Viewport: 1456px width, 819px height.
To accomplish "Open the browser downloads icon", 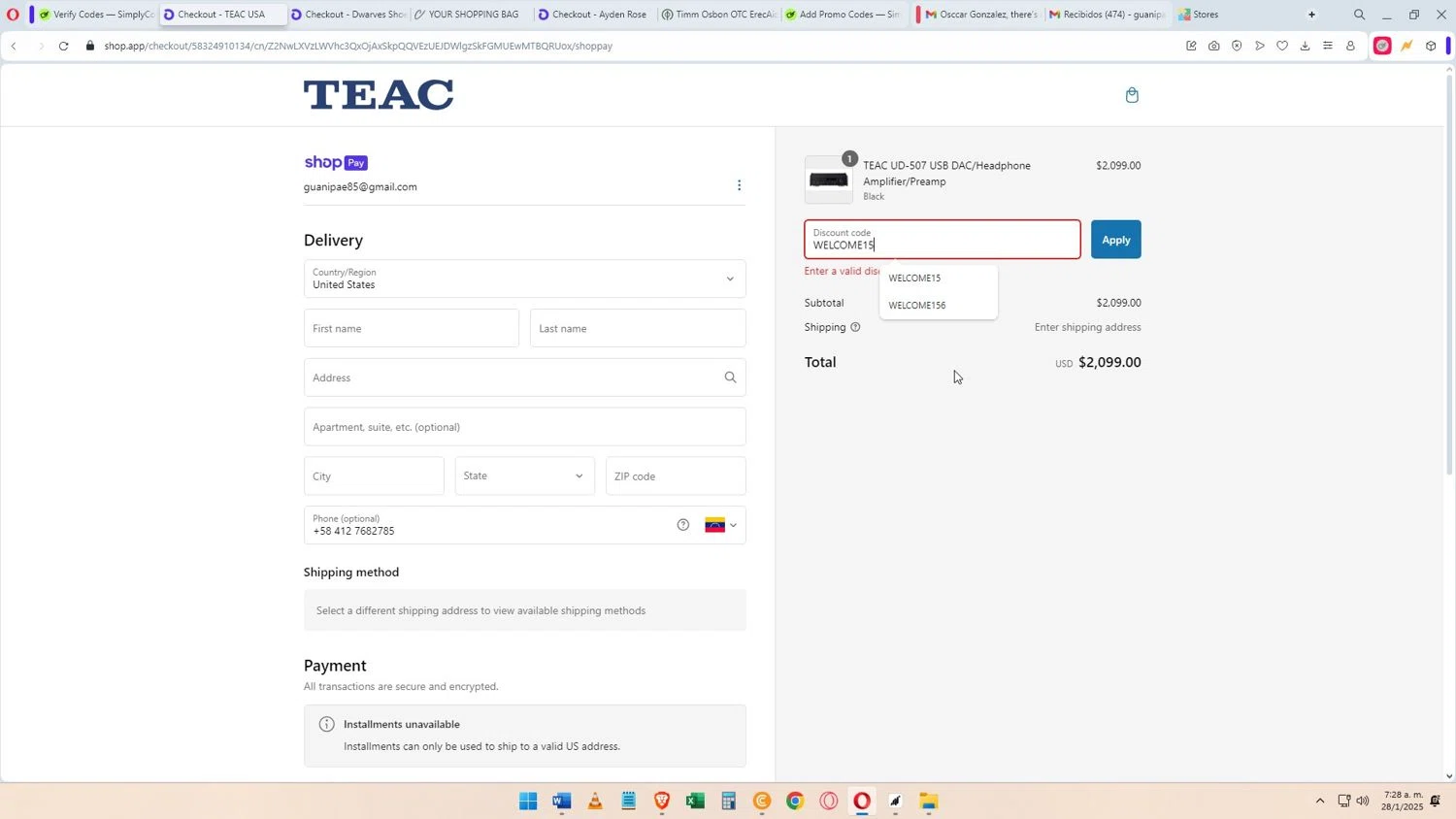I will [x=1305, y=46].
